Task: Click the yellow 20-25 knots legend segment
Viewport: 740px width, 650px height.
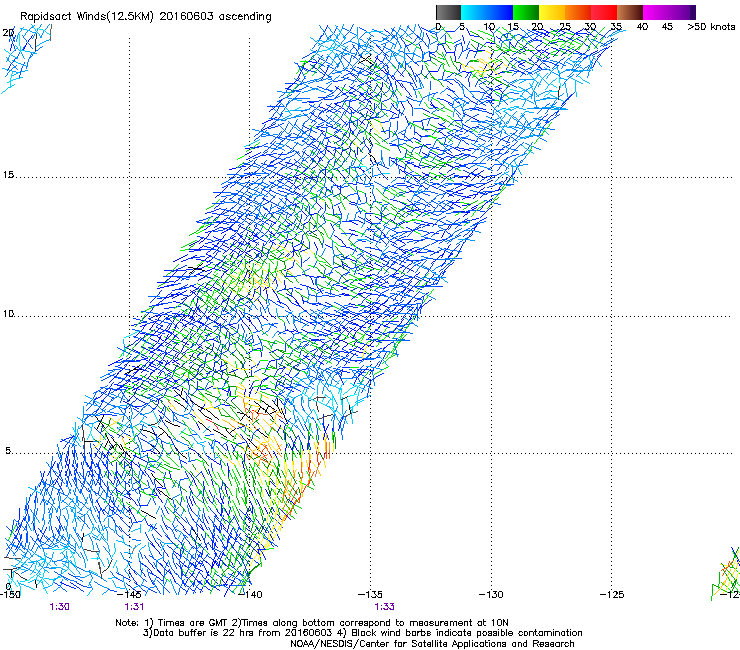Action: pos(552,12)
